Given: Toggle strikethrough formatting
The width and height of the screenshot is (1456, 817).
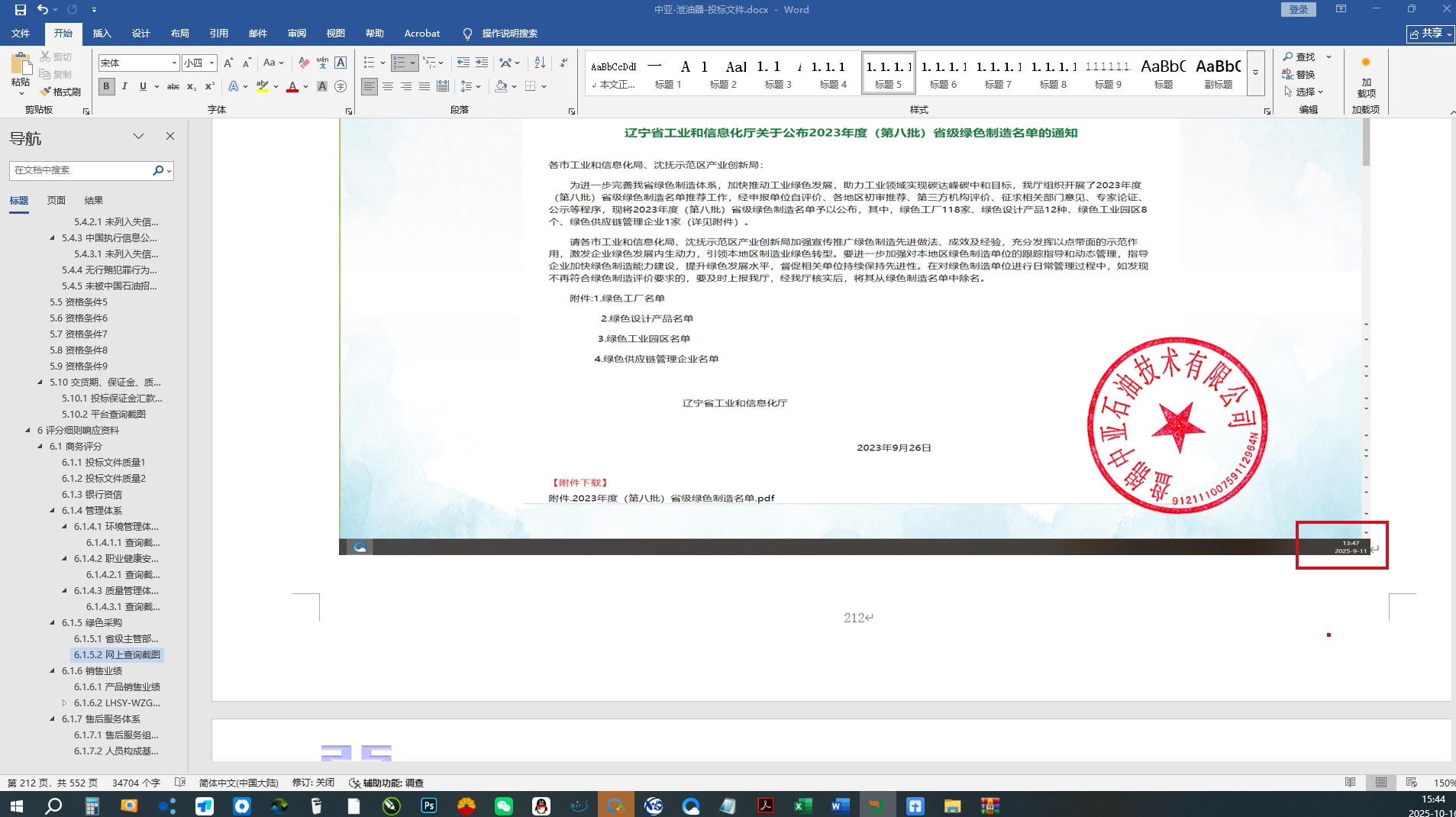Looking at the screenshot, I should coord(173,86).
